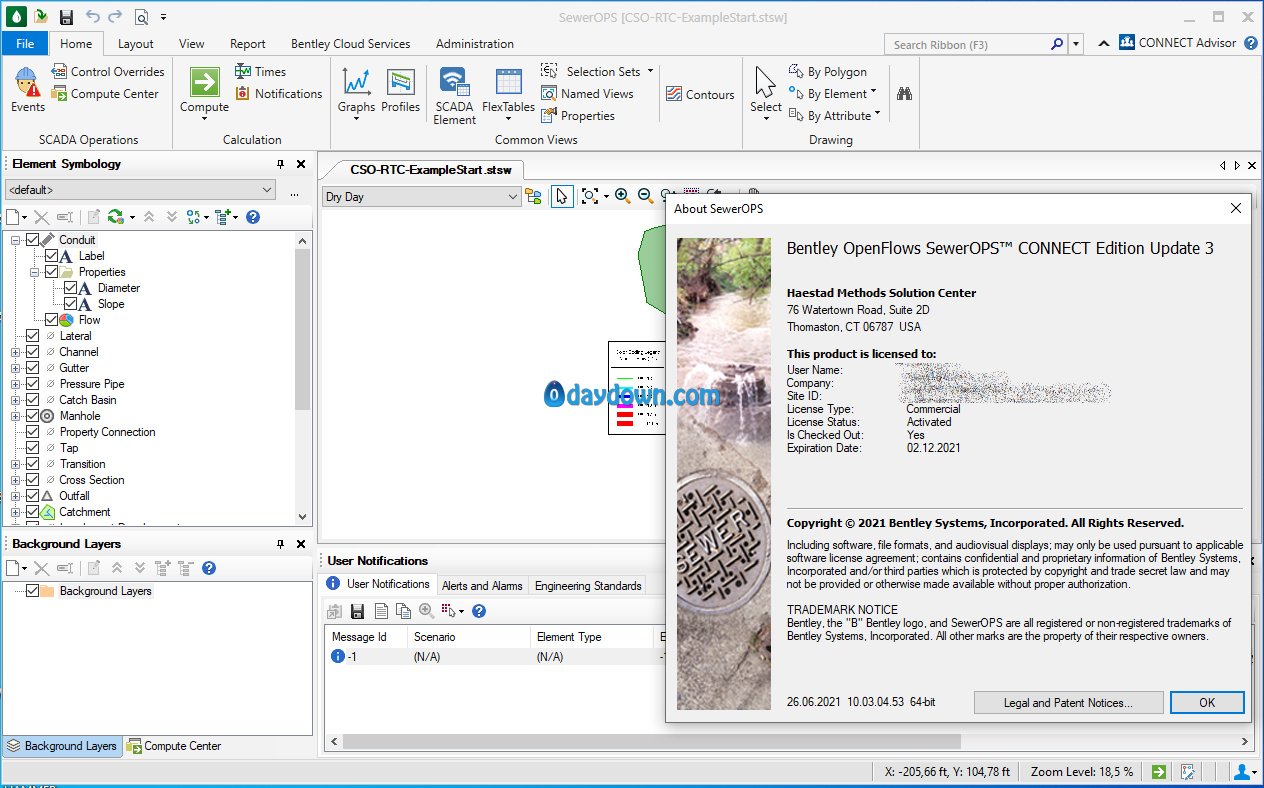The image size is (1264, 788).
Task: Click OK in About SewerOPS dialog
Action: point(1207,703)
